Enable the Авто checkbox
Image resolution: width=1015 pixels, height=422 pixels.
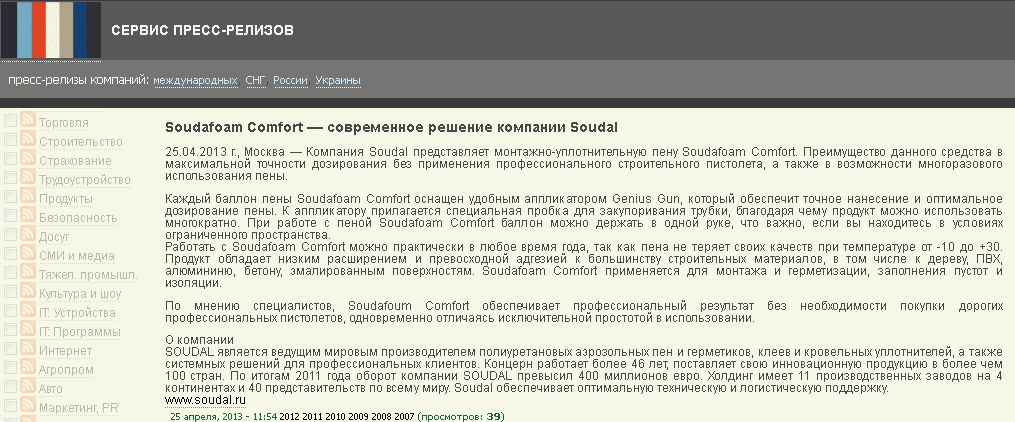coord(10,386)
